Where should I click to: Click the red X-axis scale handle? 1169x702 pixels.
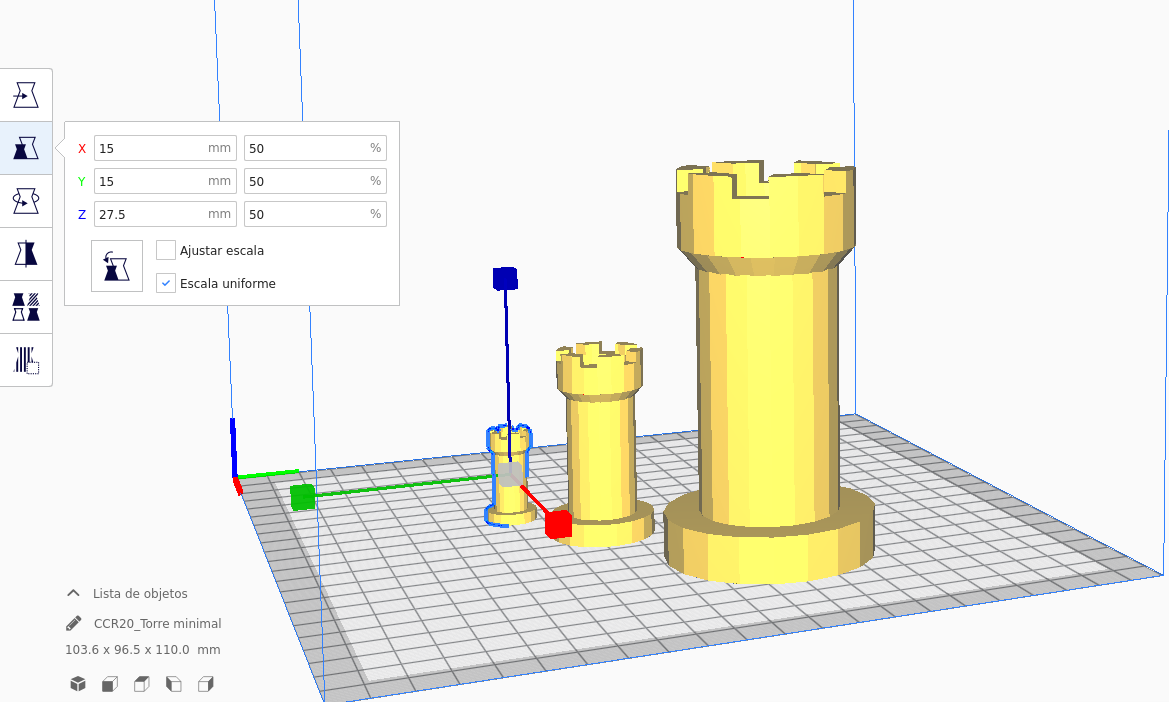(x=558, y=524)
